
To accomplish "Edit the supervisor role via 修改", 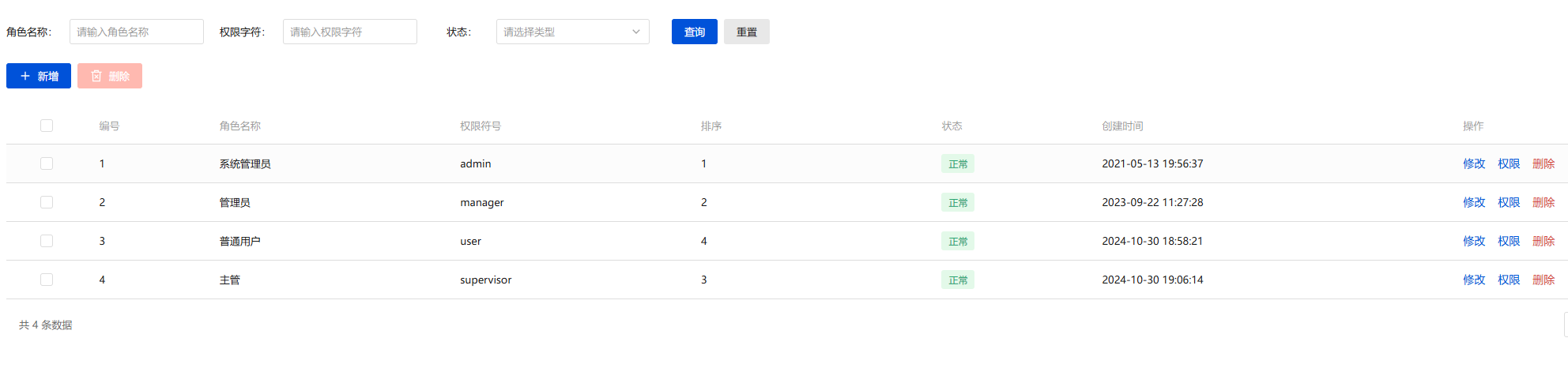I will tap(1473, 280).
